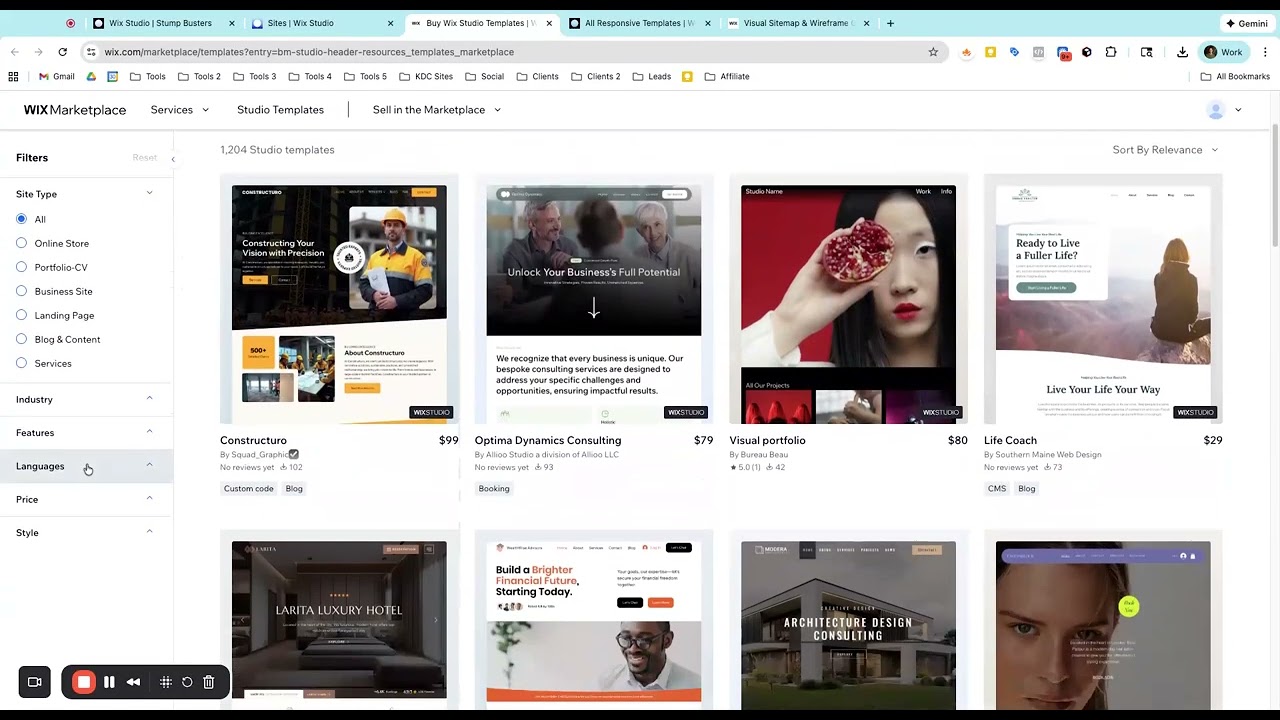Select Portfolio-CV radio option

coord(21,267)
